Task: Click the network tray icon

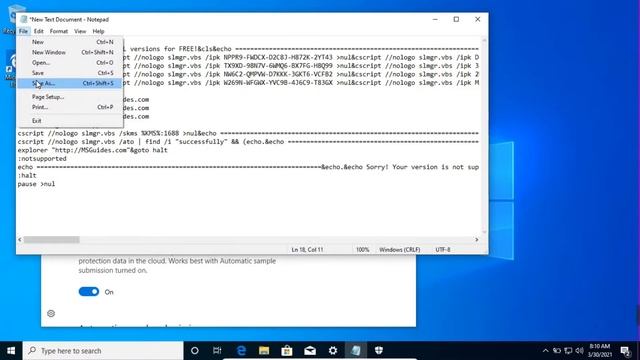Action: [x=568, y=351]
